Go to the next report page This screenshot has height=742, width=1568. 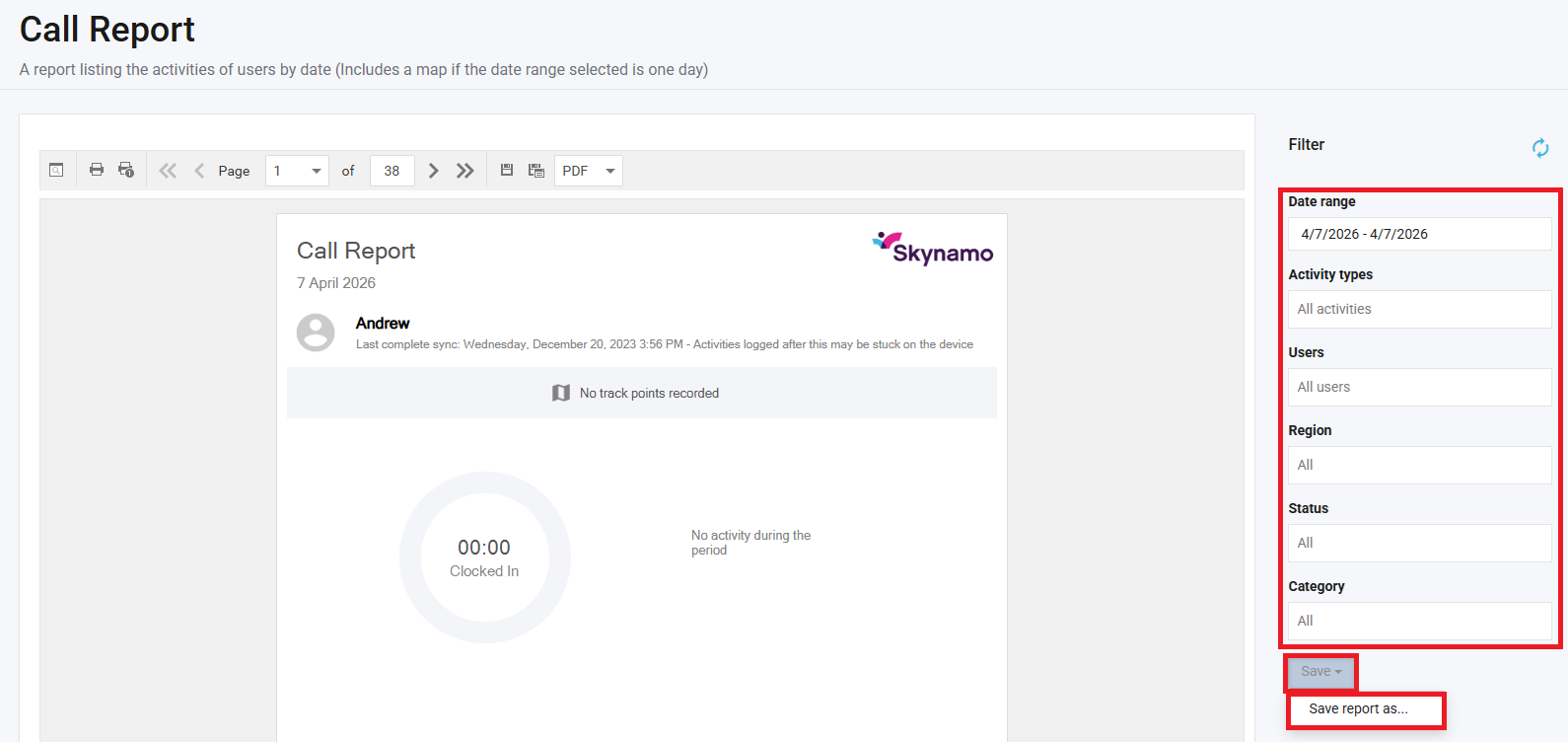[x=433, y=171]
